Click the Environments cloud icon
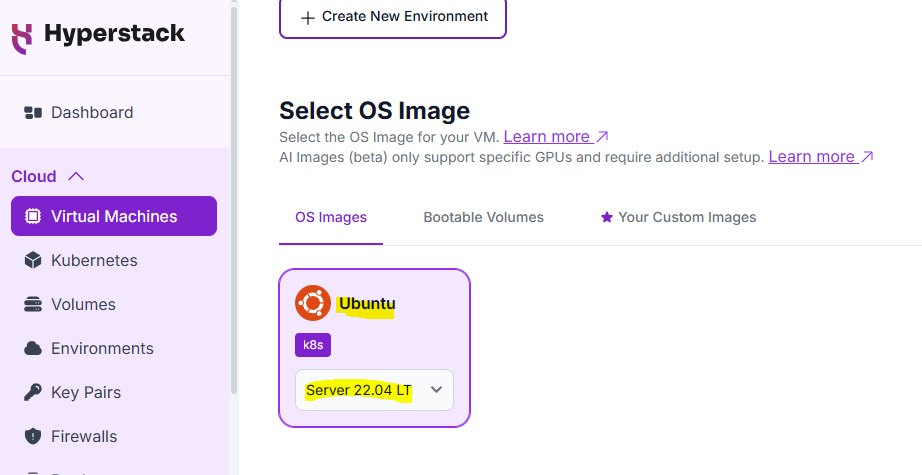 click(32, 349)
